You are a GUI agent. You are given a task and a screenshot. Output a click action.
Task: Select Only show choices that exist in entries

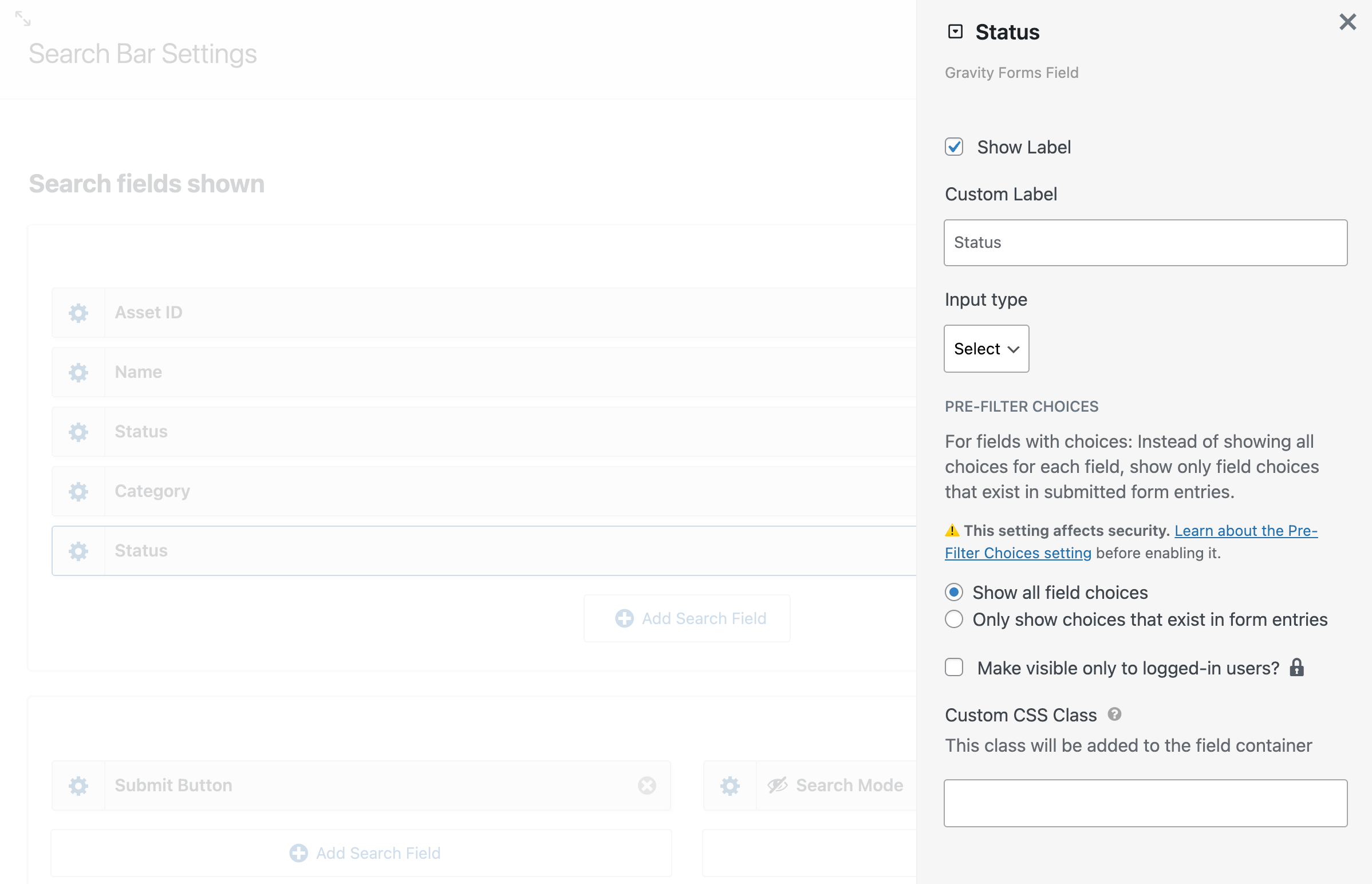tap(954, 620)
